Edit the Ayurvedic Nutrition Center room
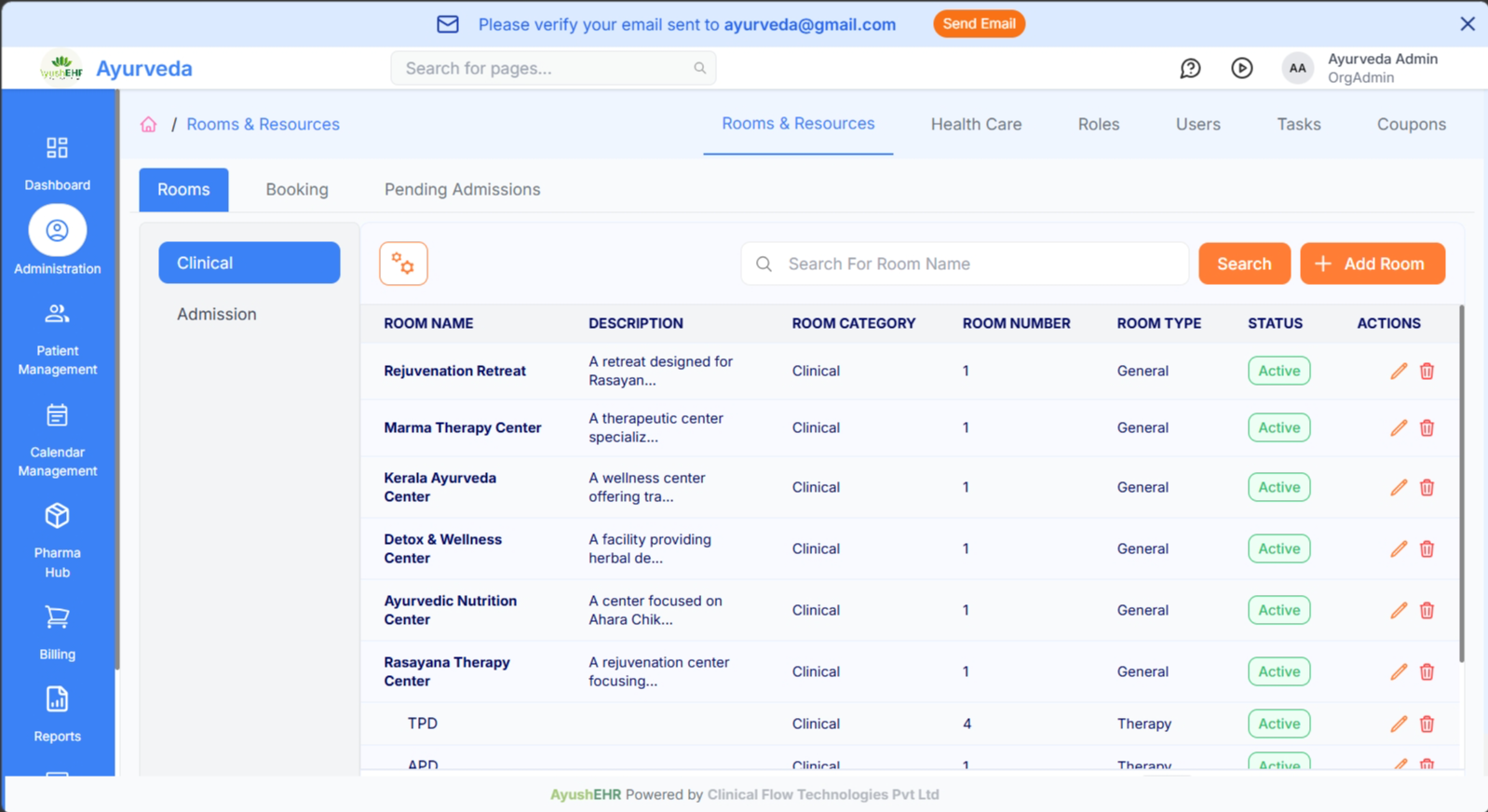Viewport: 1488px width, 812px height. pos(1399,610)
